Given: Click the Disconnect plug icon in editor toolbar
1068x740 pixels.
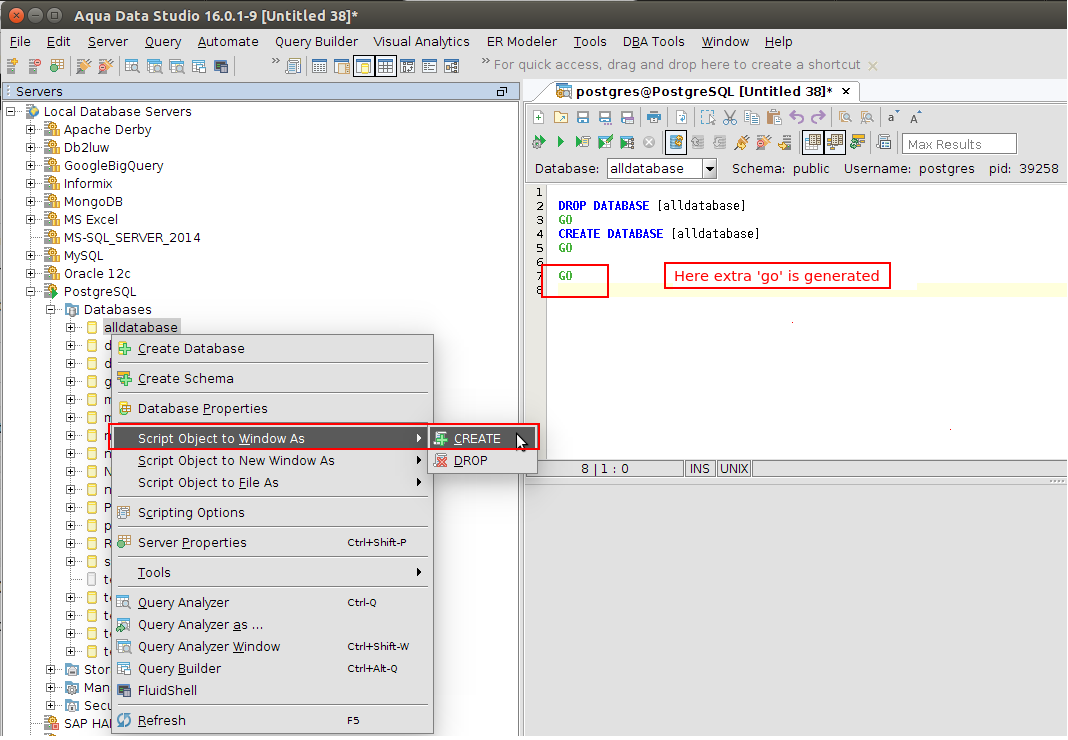Looking at the screenshot, I should point(764,142).
